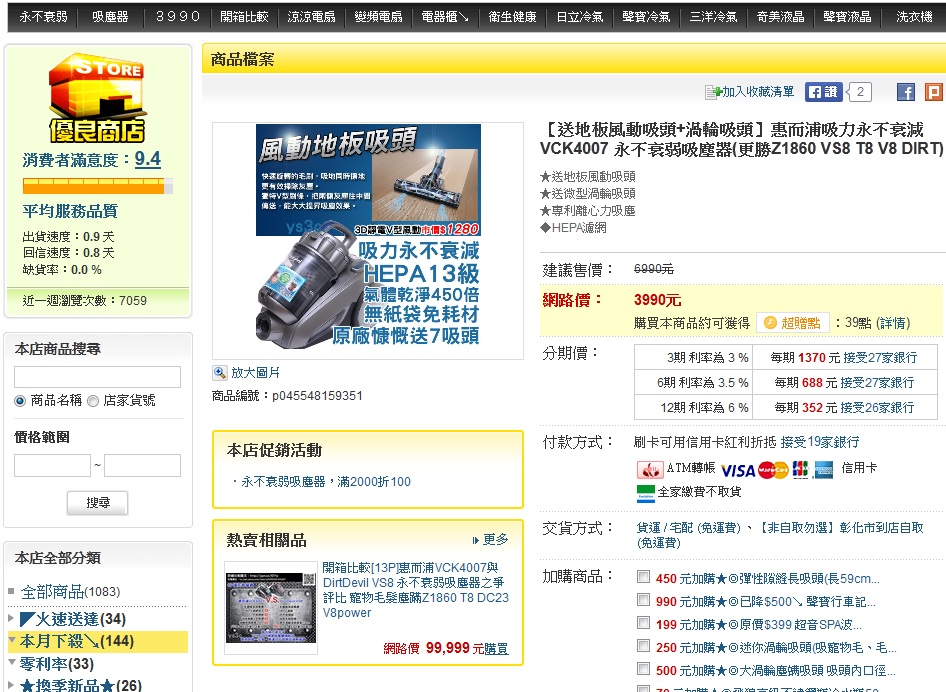
Task: Click the 超贈點 bonus points badge
Action: click(793, 323)
